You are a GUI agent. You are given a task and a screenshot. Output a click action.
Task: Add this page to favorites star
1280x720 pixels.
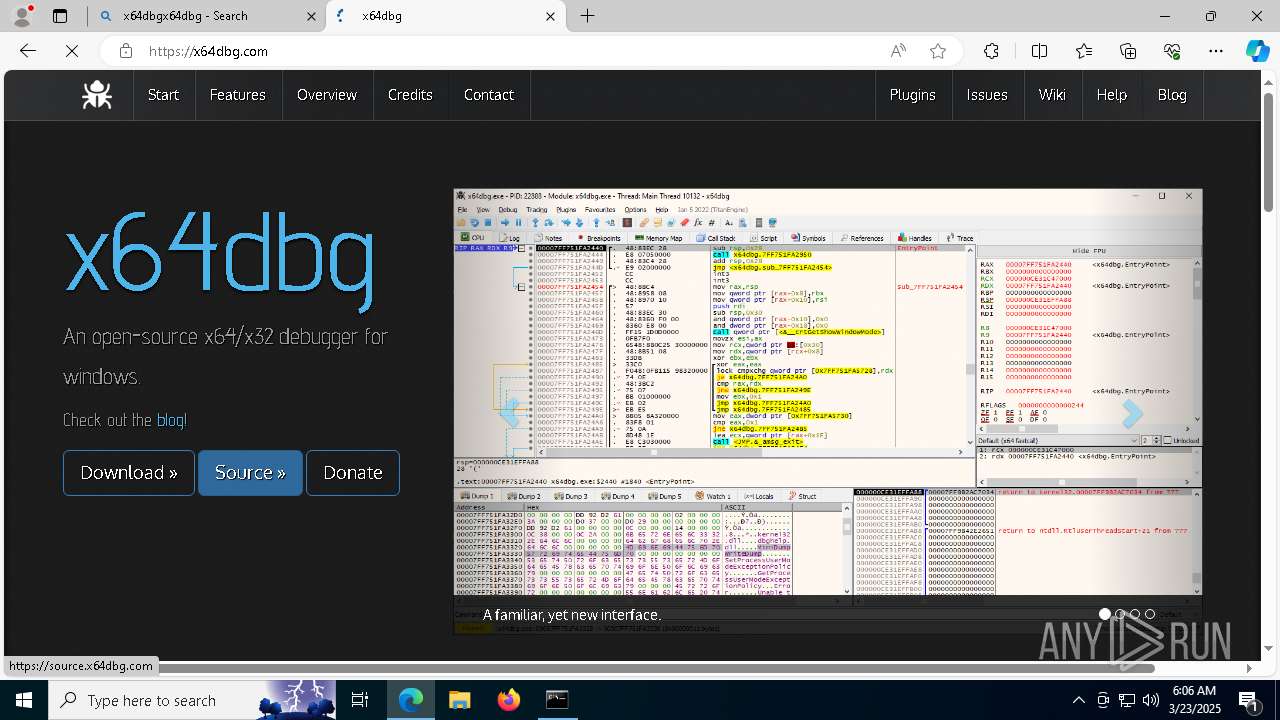(938, 51)
